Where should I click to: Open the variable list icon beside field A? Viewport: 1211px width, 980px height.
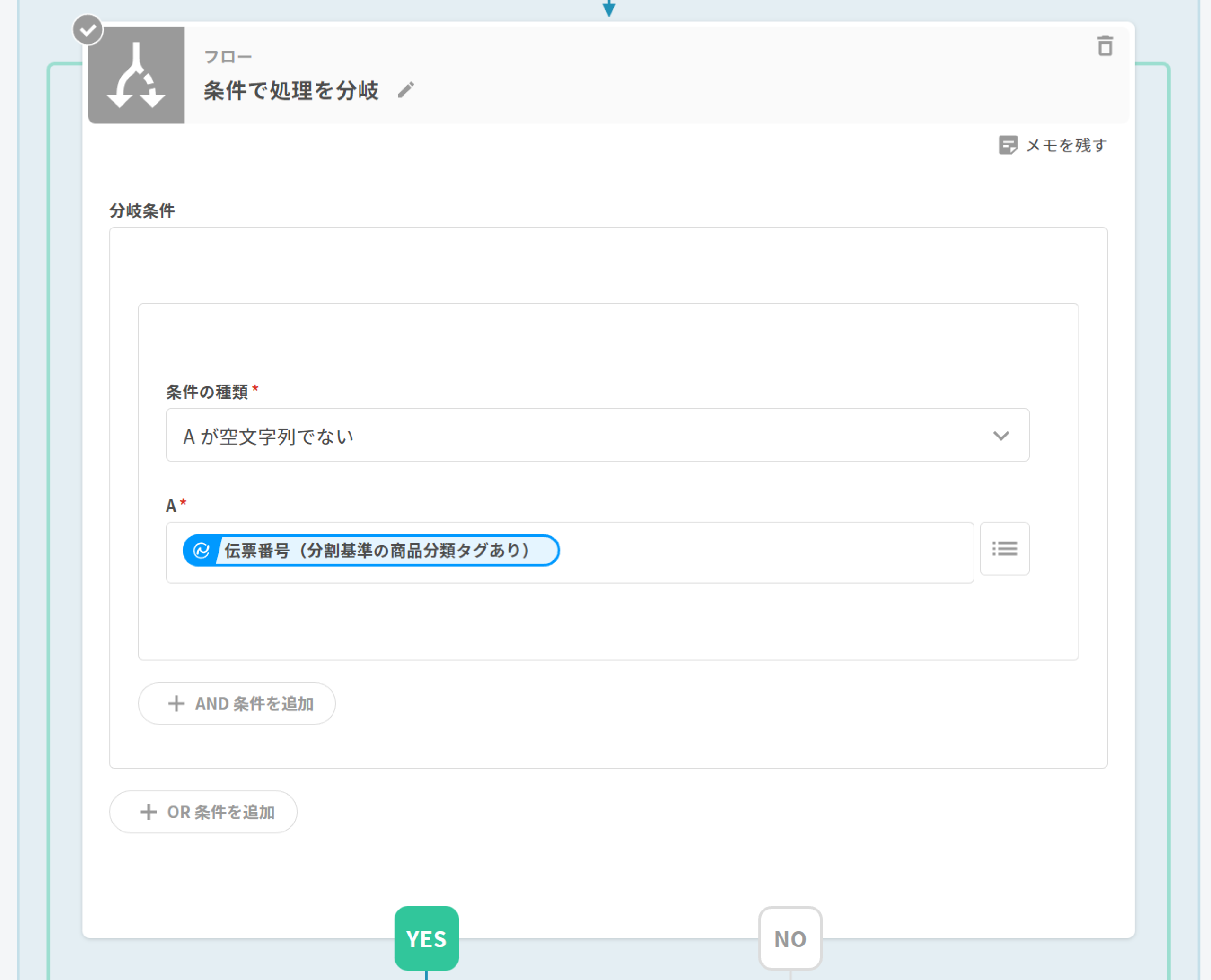point(1004,548)
